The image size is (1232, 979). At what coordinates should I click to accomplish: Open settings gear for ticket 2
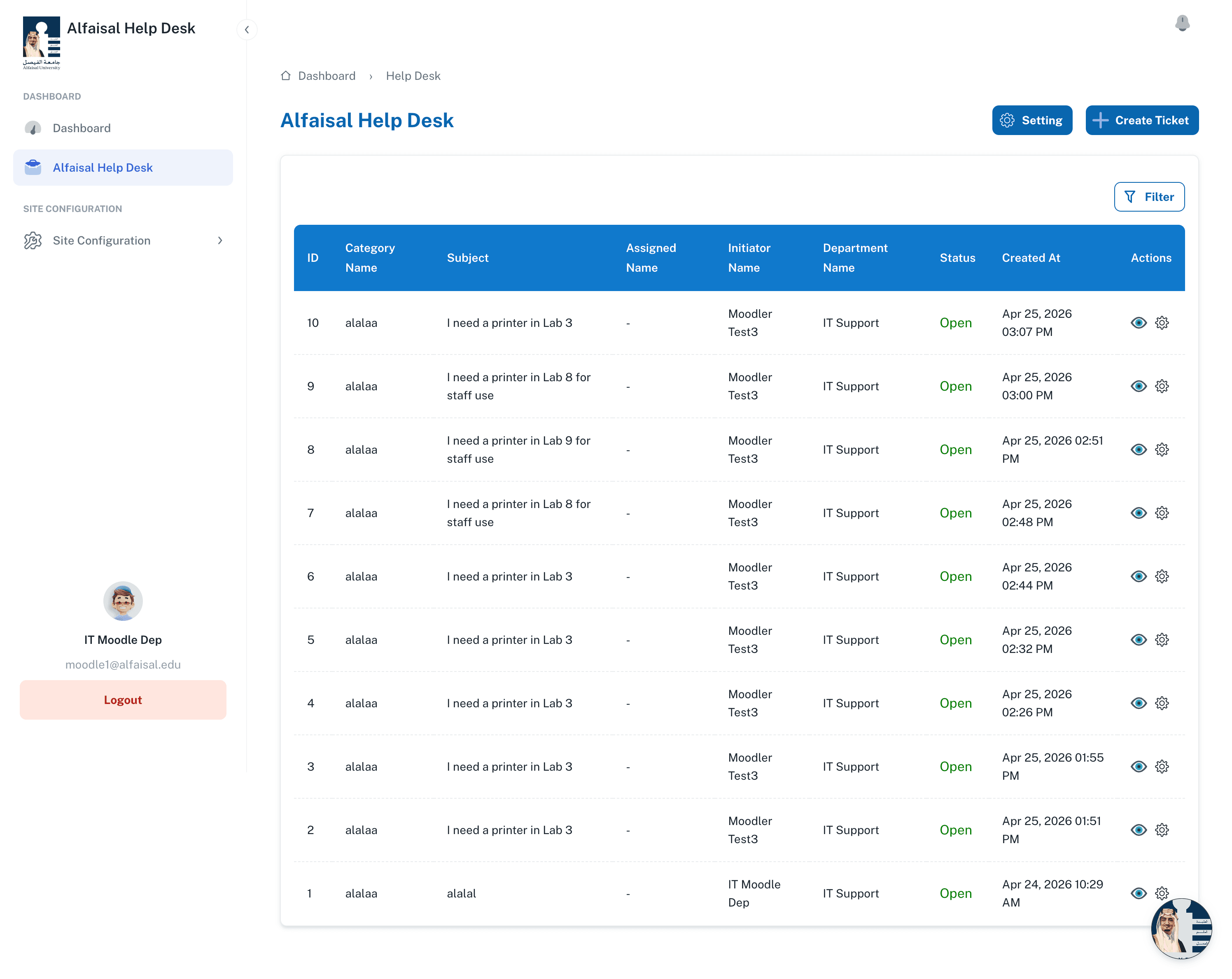(x=1162, y=830)
